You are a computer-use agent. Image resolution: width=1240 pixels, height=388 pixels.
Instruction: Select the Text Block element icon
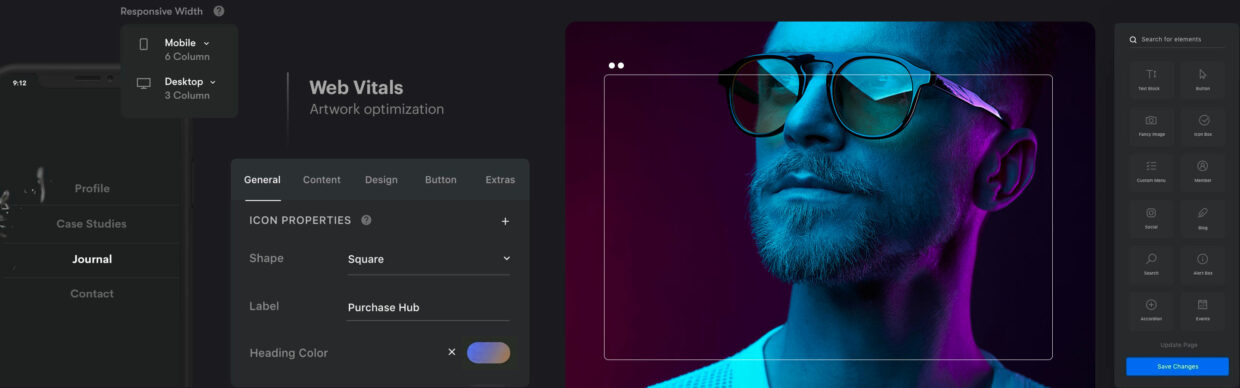click(x=1151, y=79)
